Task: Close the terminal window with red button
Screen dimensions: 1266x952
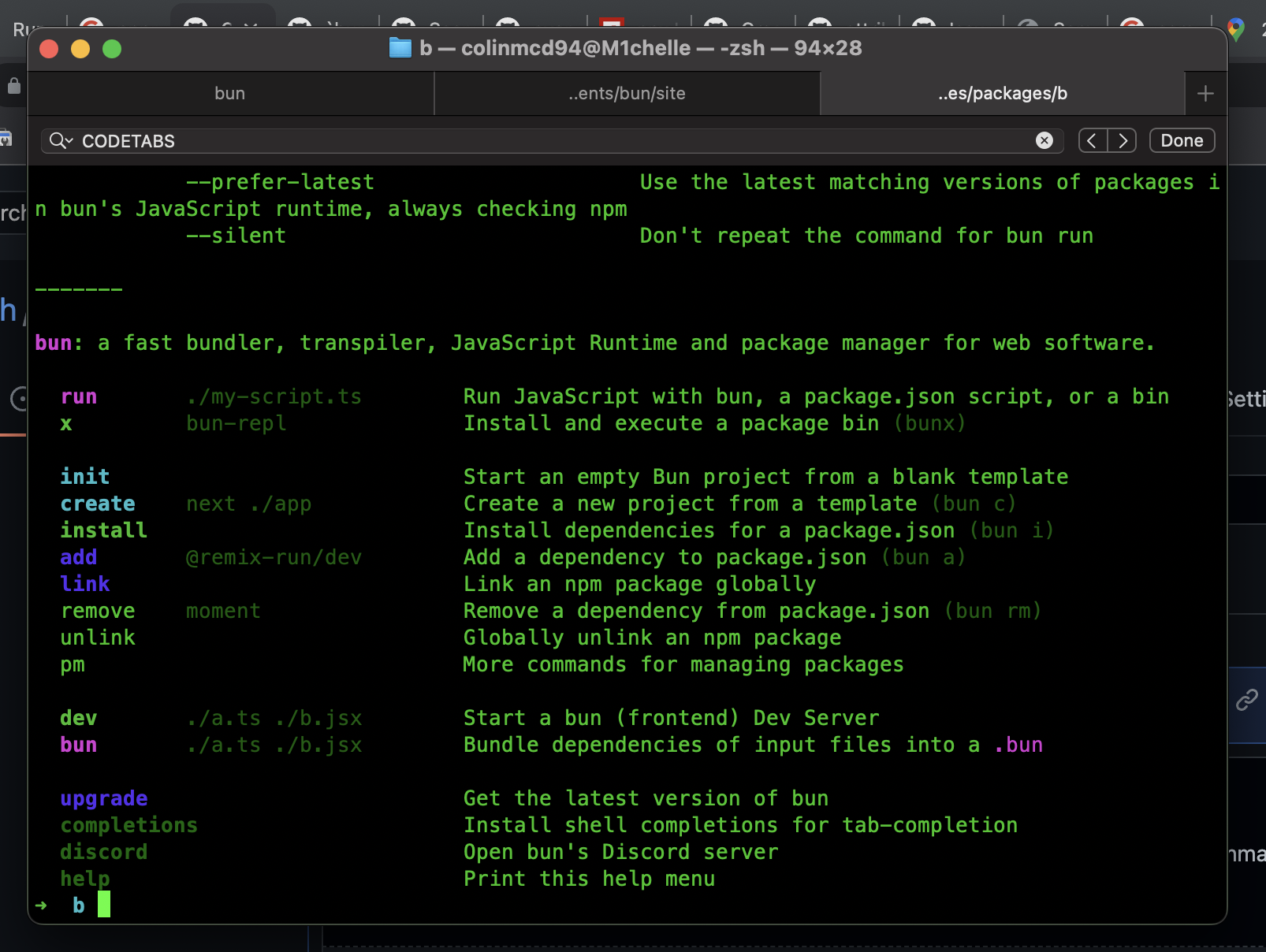Action: coord(49,49)
